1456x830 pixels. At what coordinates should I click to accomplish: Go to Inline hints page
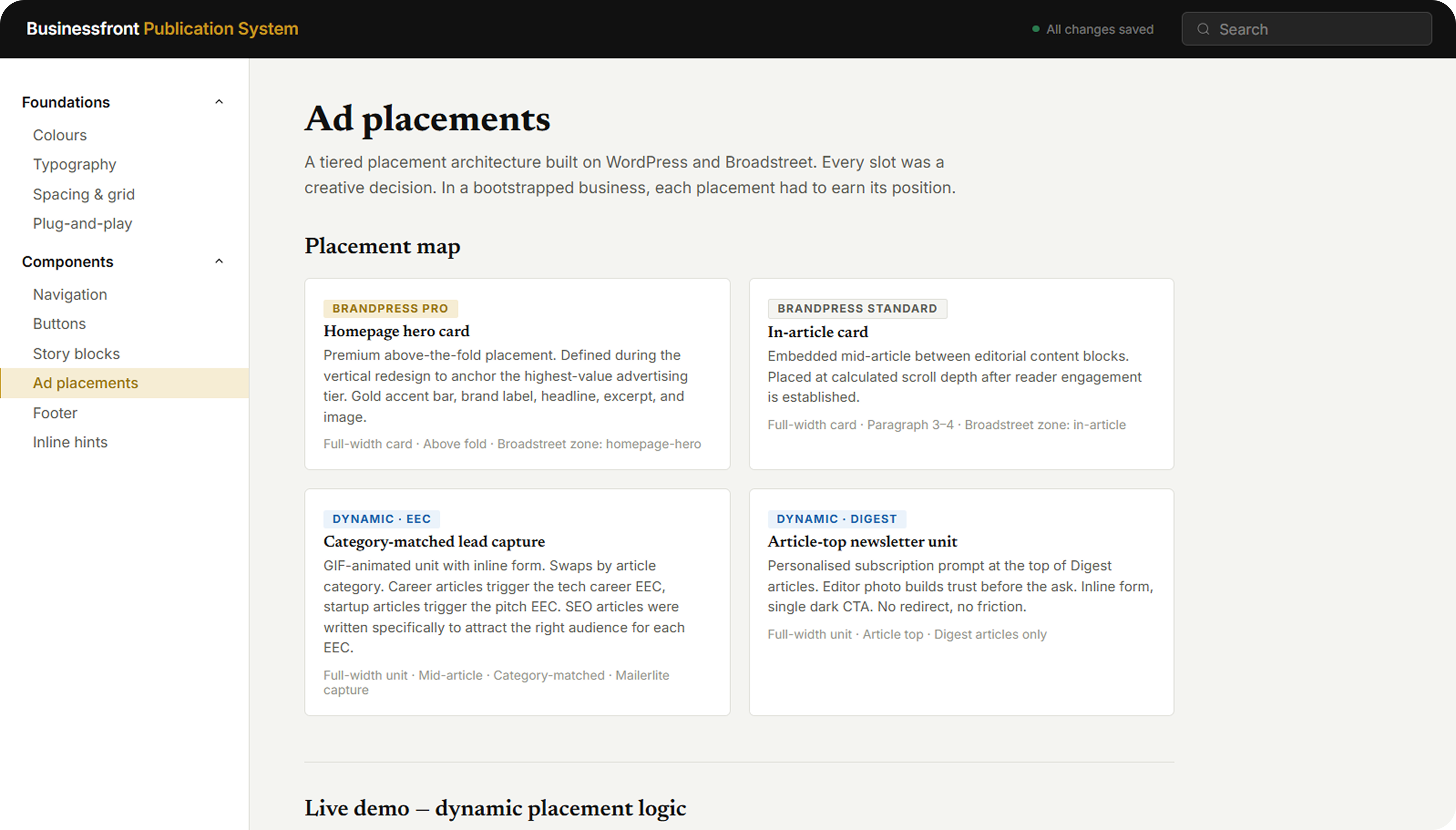70,442
